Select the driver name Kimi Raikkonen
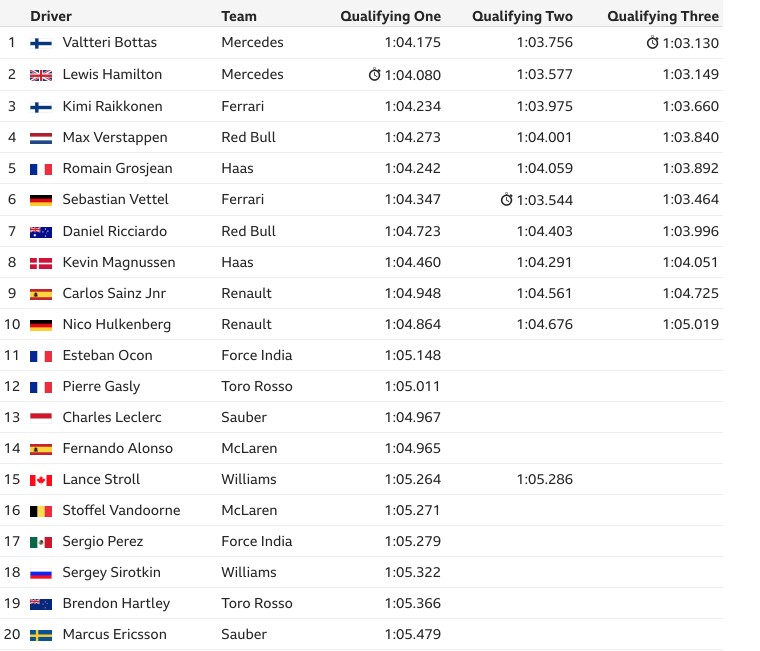The width and height of the screenshot is (760, 651). coord(112,106)
